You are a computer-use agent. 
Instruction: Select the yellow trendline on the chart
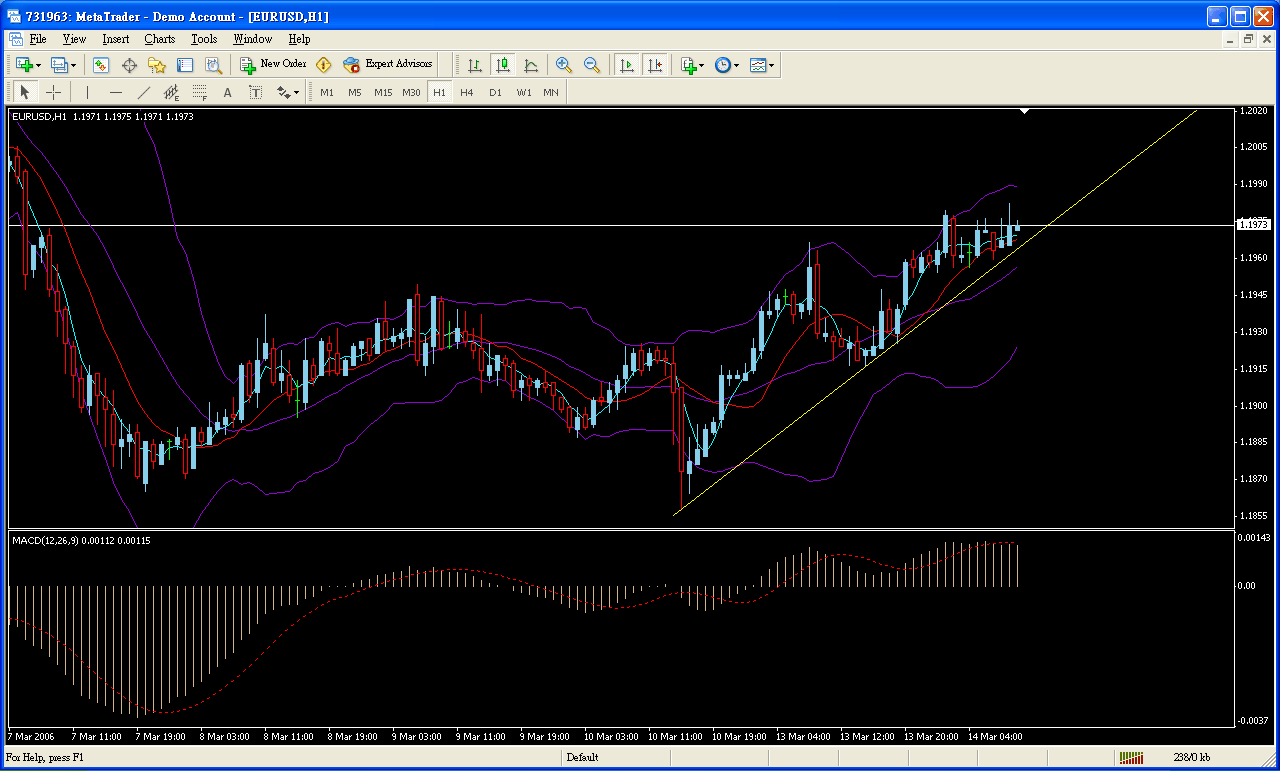(x=936, y=313)
